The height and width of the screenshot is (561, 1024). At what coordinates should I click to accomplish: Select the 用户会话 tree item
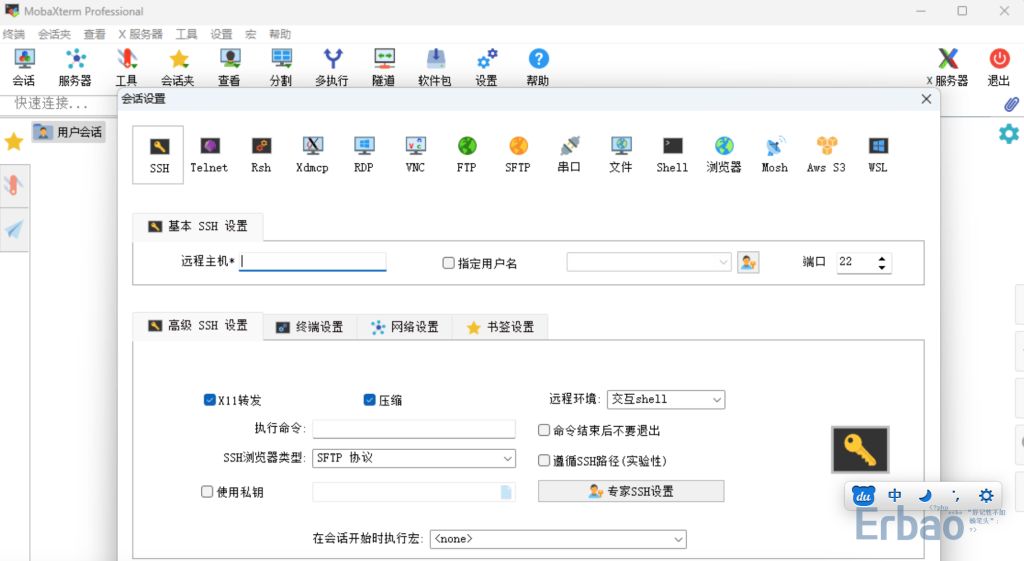(x=69, y=132)
